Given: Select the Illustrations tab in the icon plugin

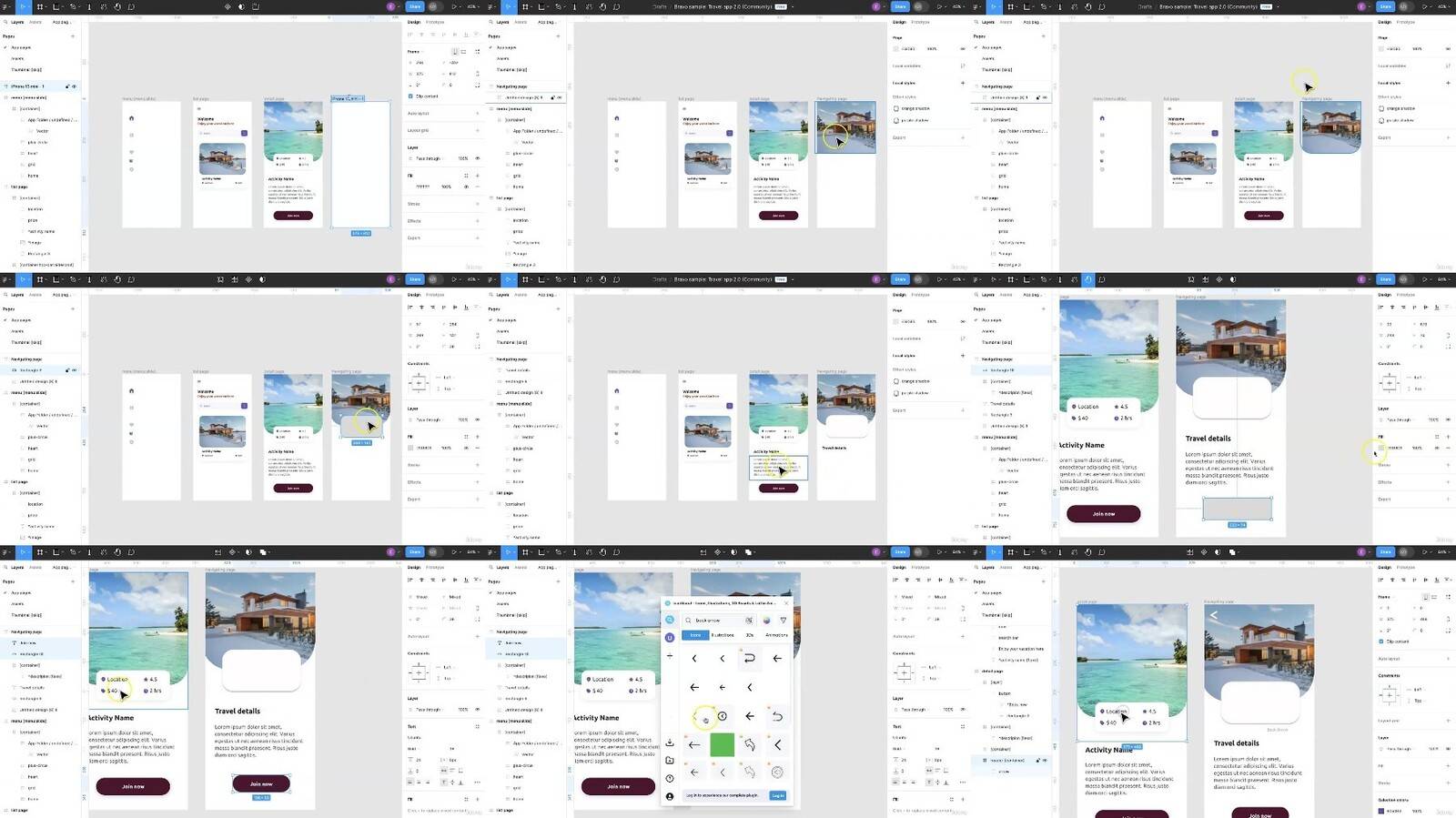Looking at the screenshot, I should 723,635.
